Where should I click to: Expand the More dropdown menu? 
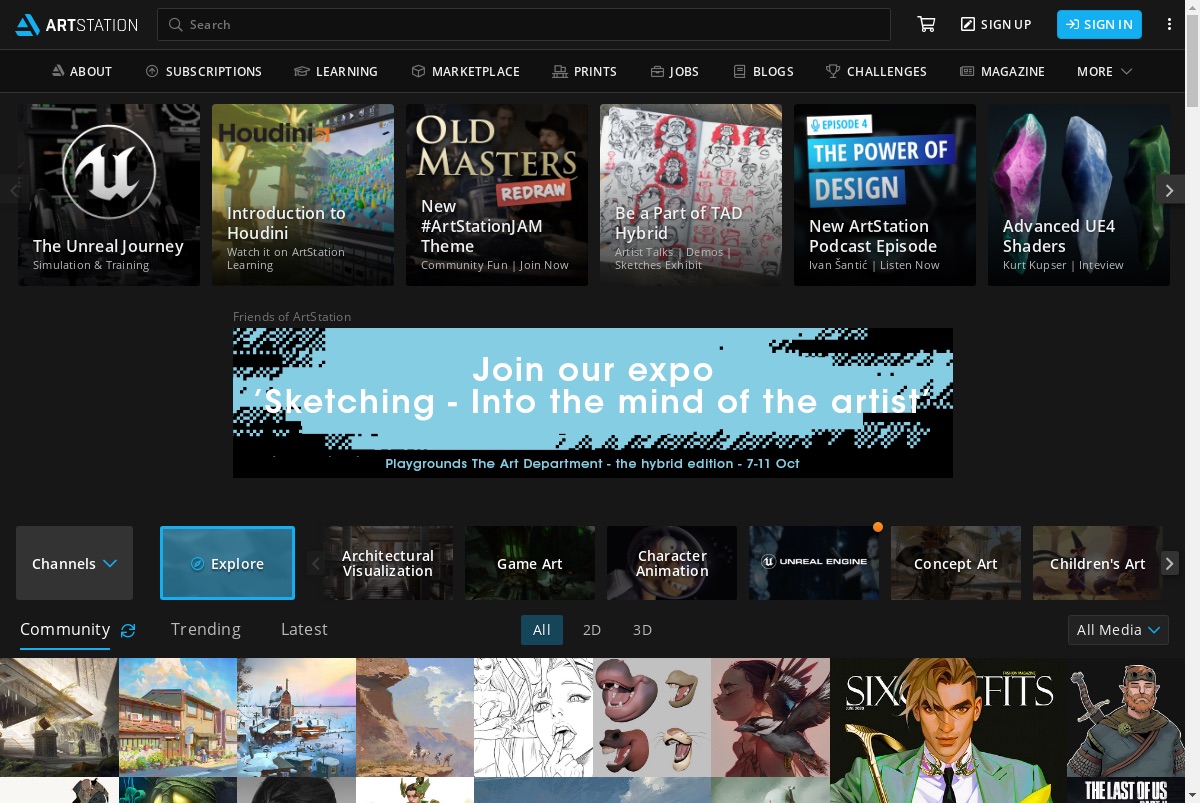1104,72
